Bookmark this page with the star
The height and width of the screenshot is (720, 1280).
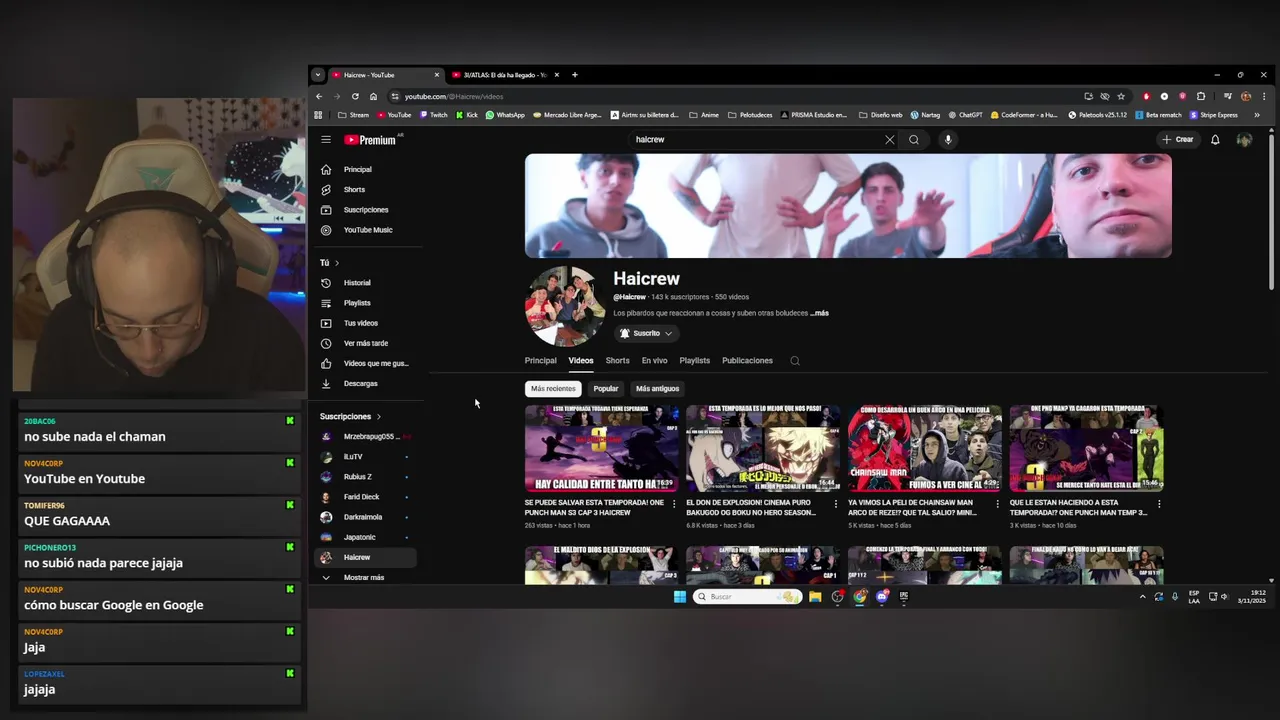pyautogui.click(x=1121, y=97)
